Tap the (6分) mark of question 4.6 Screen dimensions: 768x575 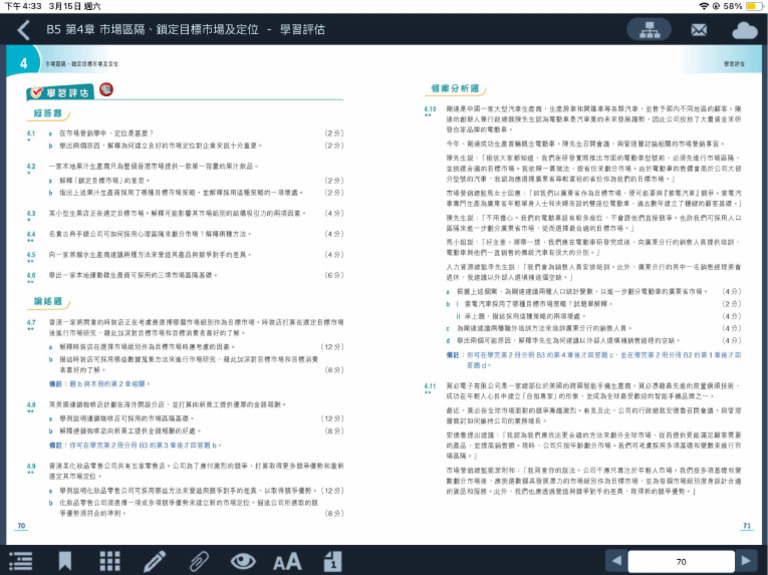(334, 275)
